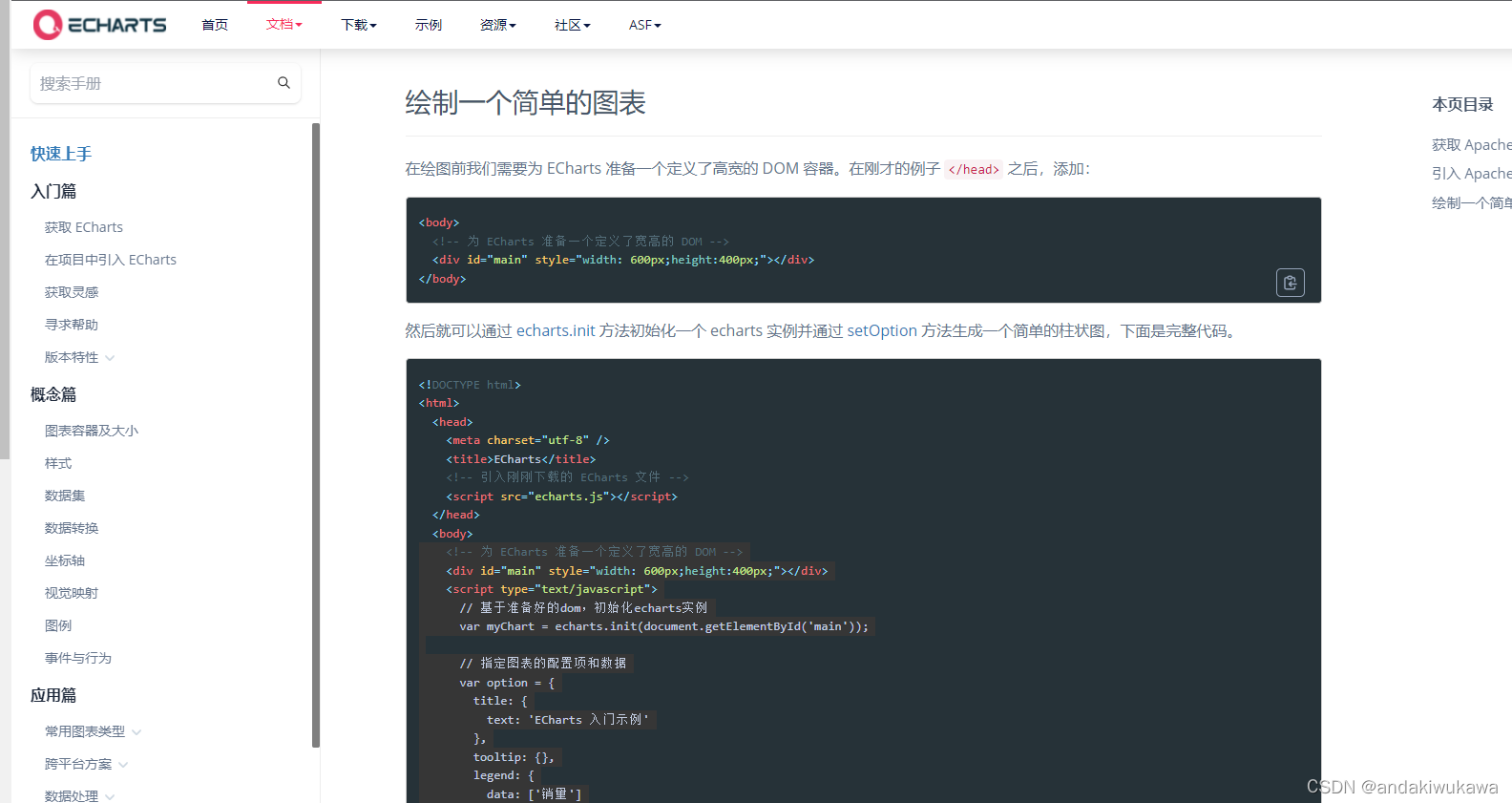Open the 坐标轴 sidebar page
The image size is (1512, 803).
tap(65, 560)
